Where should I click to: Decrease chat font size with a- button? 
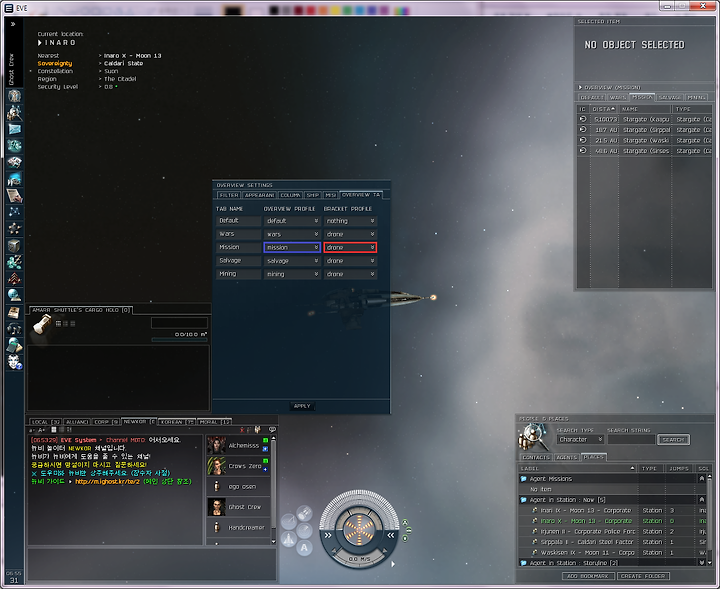point(32,430)
